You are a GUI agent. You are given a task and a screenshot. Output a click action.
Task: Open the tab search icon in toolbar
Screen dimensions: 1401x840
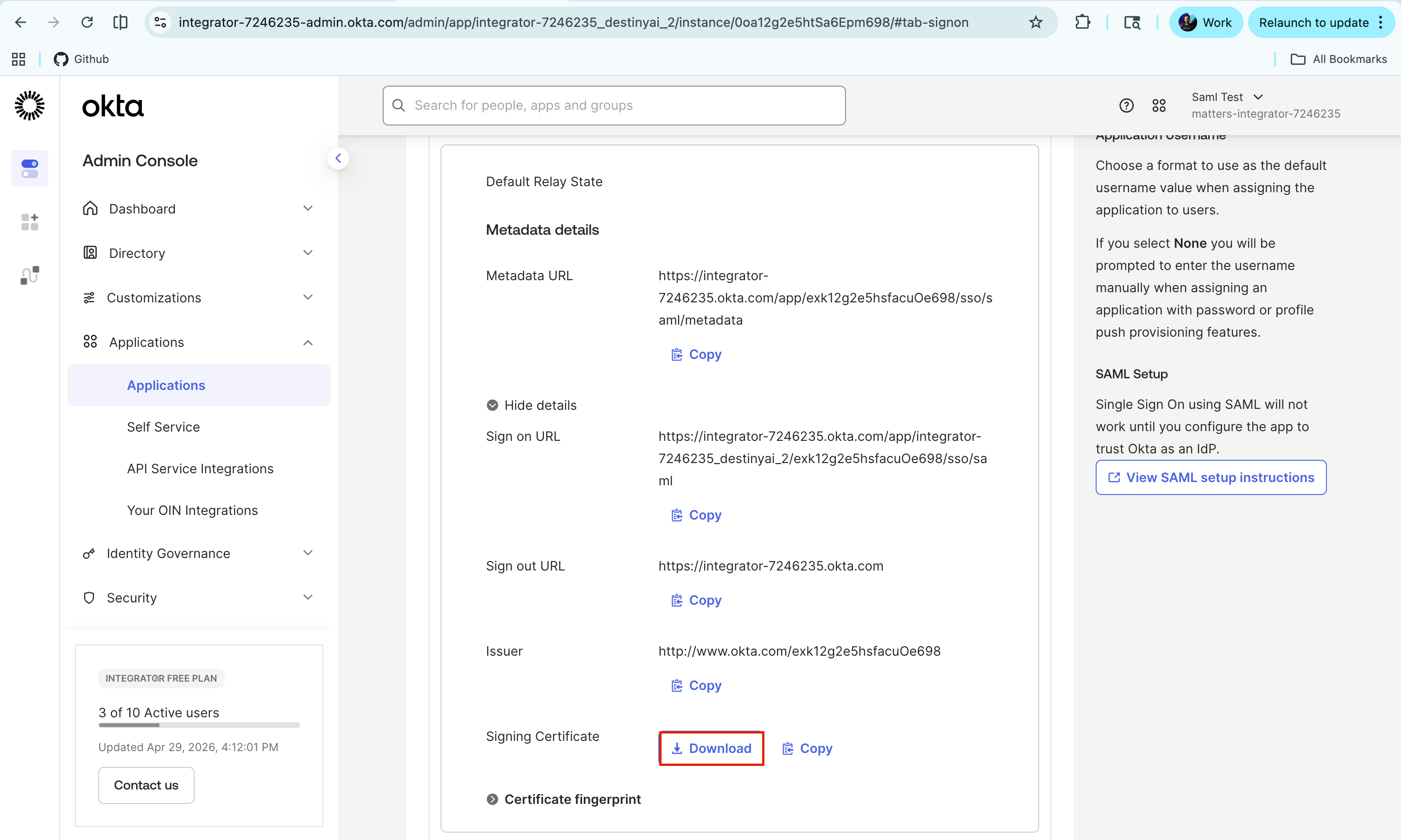pos(1131,23)
